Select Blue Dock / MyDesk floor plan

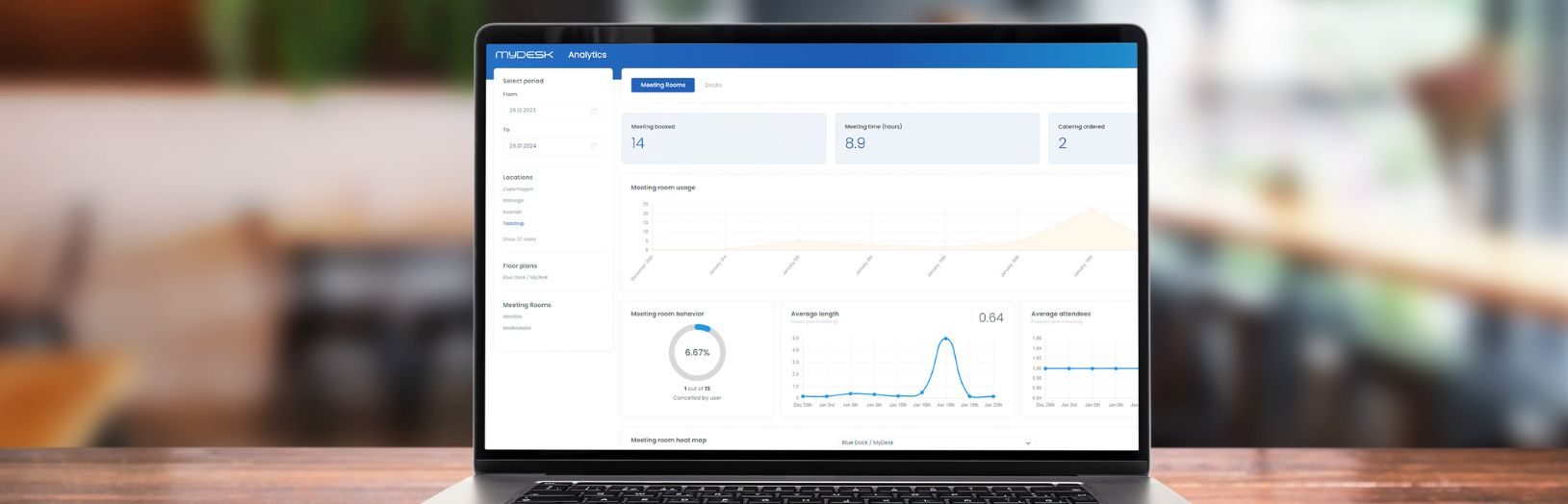point(526,277)
